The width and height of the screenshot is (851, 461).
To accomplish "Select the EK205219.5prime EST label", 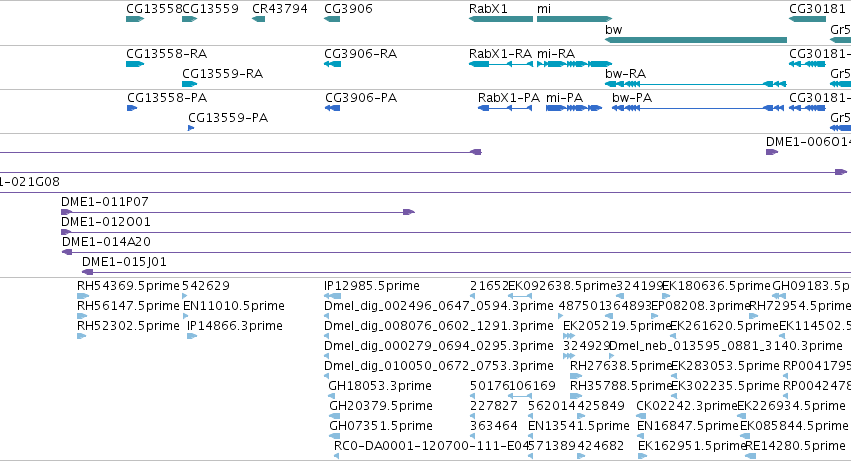I will click(618, 326).
